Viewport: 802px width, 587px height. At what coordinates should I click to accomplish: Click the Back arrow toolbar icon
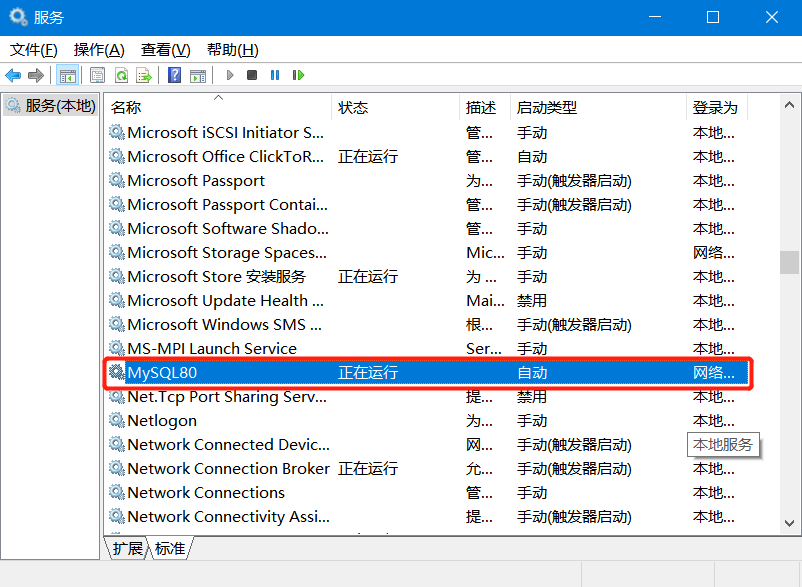(13, 76)
